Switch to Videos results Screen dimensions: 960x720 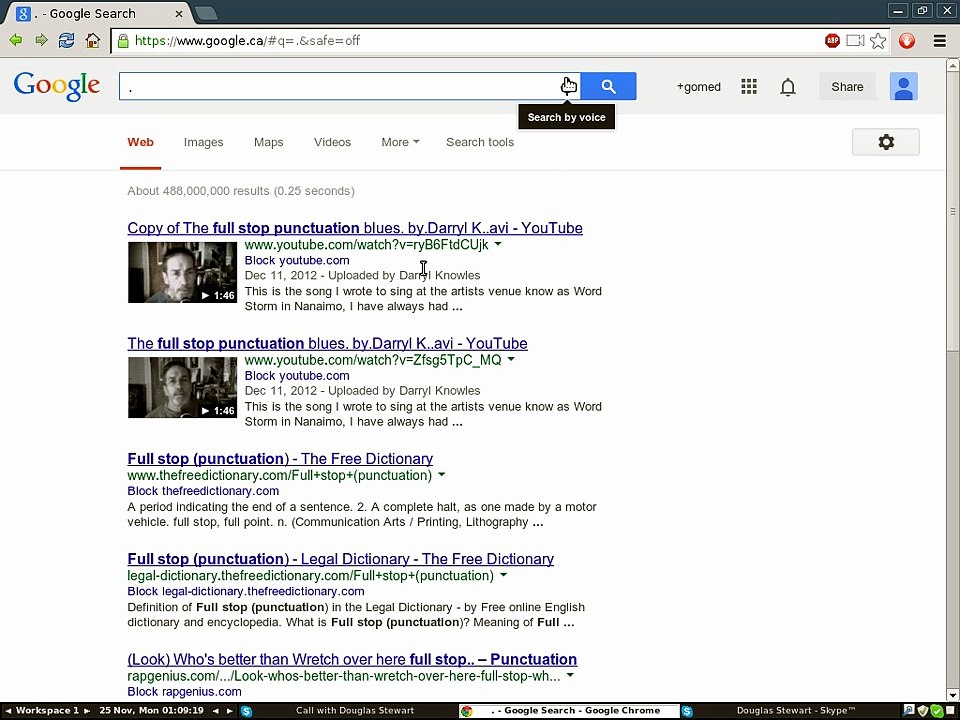pos(332,142)
